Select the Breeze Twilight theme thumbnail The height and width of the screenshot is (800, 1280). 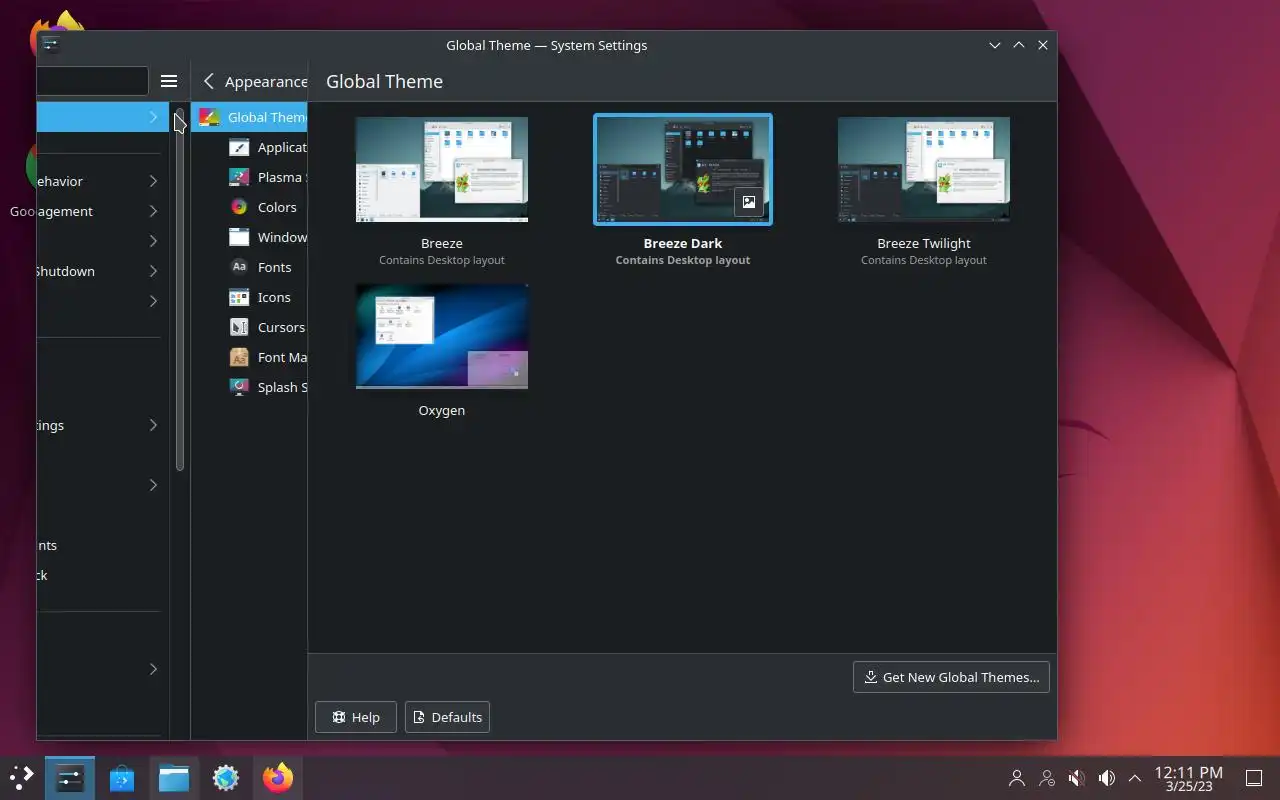924,169
